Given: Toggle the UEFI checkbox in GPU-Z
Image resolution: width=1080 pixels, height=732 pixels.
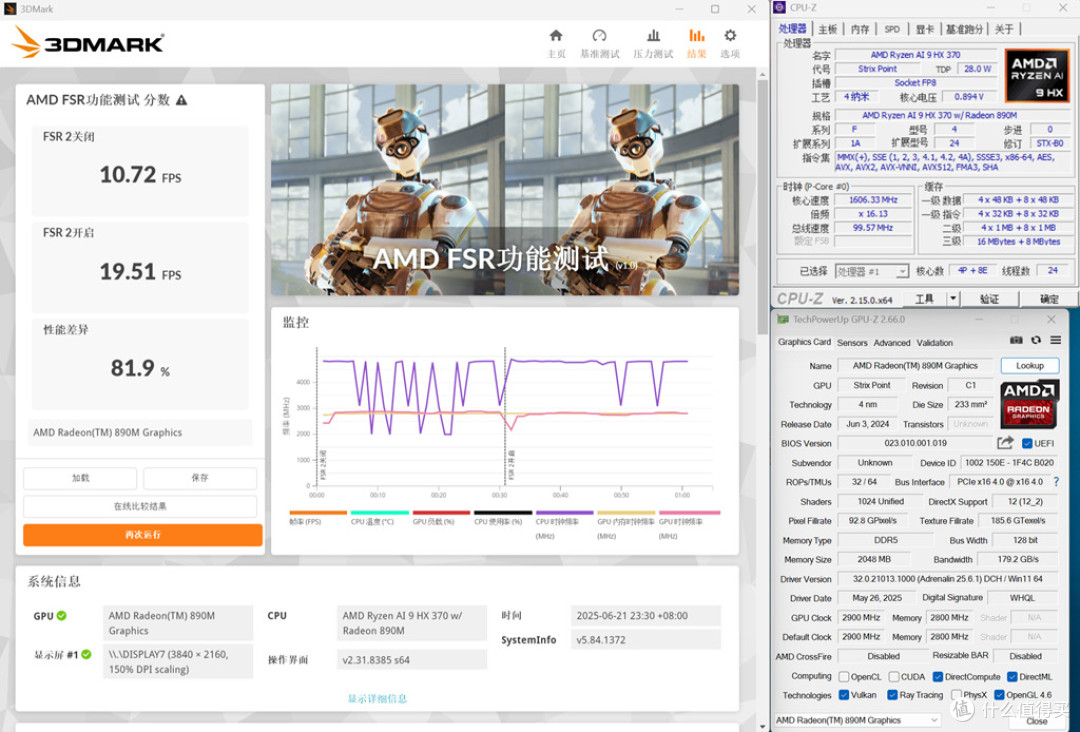Looking at the screenshot, I should [x=1027, y=443].
